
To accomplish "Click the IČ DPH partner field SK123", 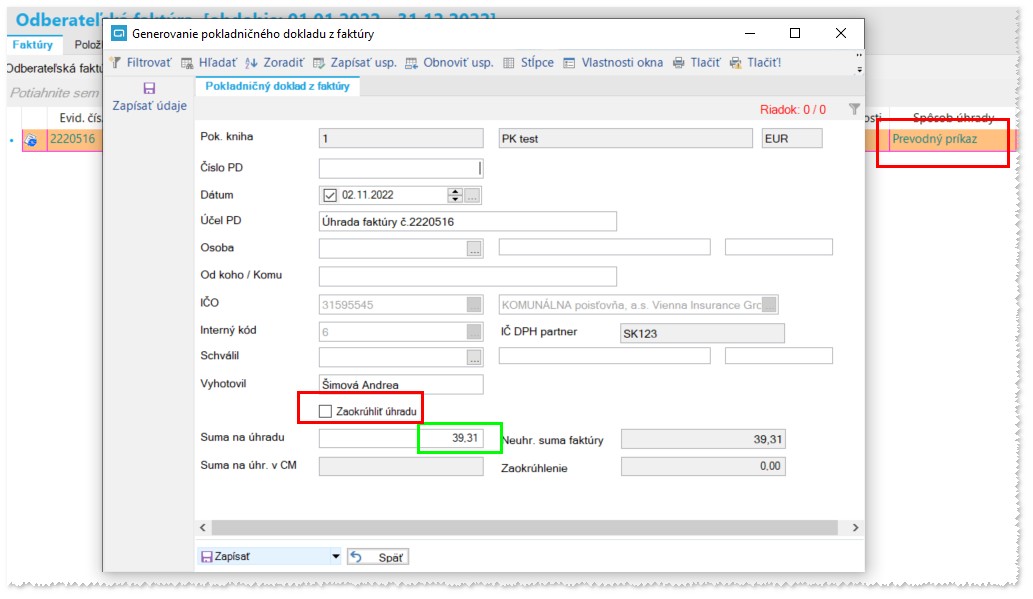I will [702, 333].
